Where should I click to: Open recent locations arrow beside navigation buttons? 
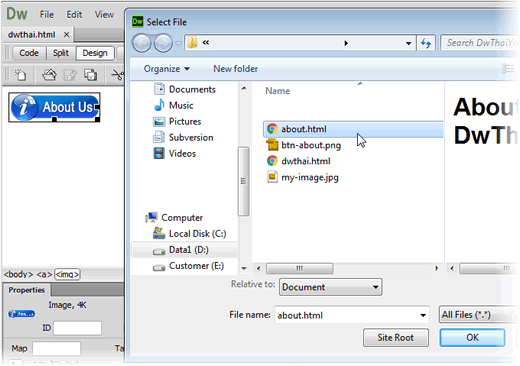[x=178, y=43]
